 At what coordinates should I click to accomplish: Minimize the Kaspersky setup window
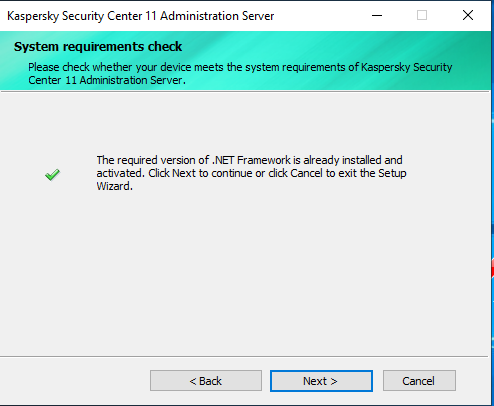click(377, 15)
